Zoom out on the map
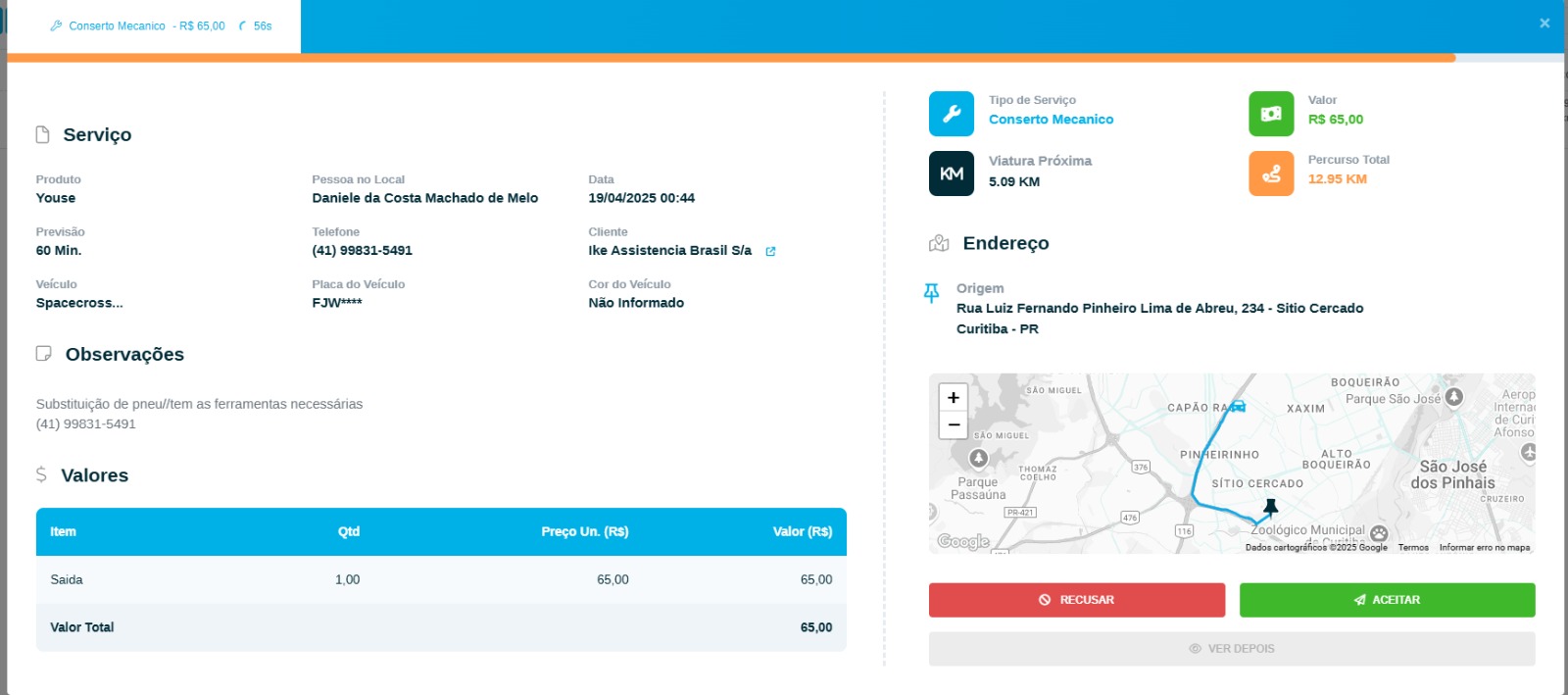The image size is (1568, 695). [x=954, y=424]
